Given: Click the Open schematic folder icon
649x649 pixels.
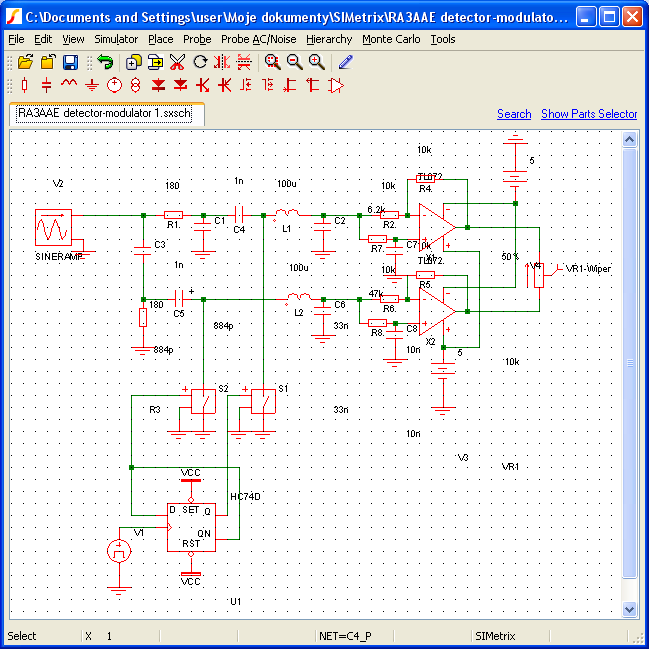Looking at the screenshot, I should click(26, 62).
